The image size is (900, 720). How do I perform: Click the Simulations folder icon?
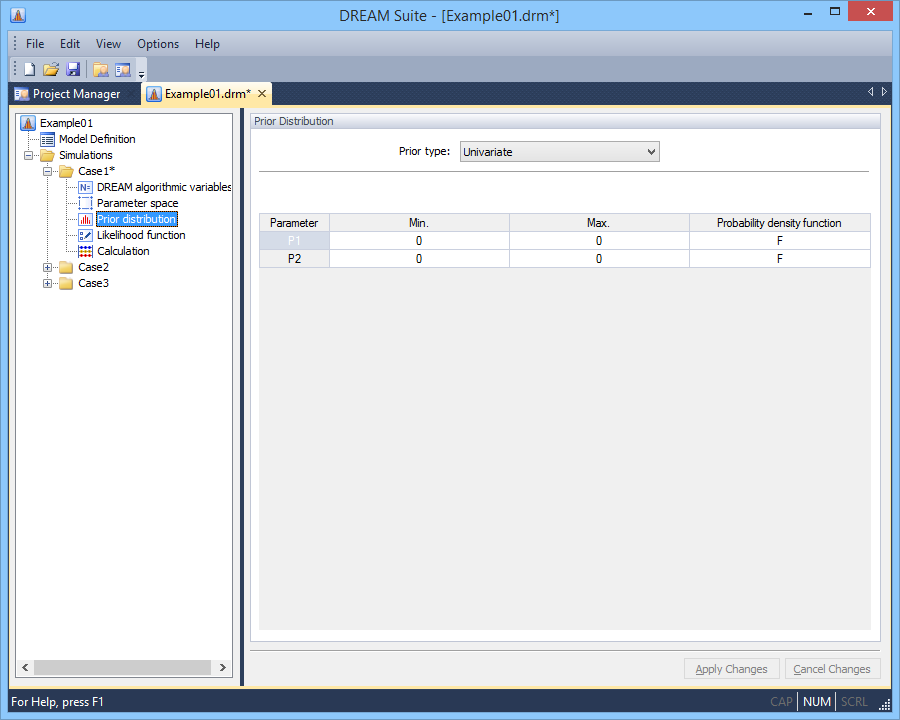(48, 155)
